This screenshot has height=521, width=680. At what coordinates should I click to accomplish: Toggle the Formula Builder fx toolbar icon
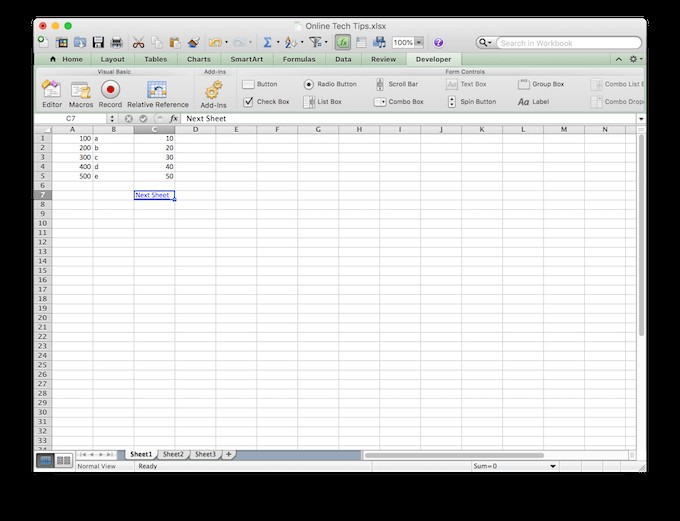click(x=343, y=43)
